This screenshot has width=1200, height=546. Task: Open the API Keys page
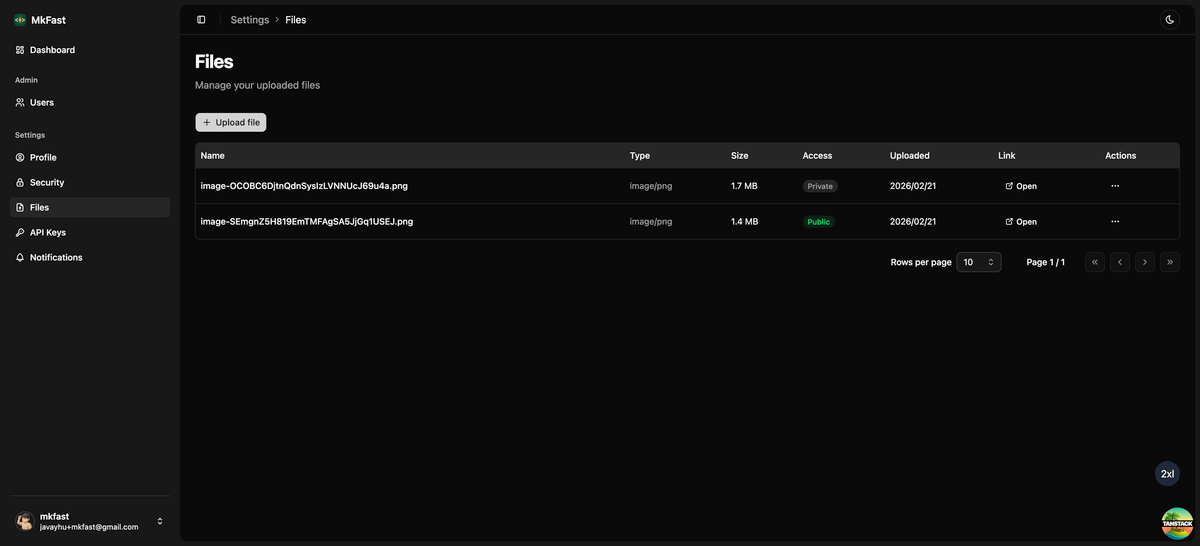point(48,232)
